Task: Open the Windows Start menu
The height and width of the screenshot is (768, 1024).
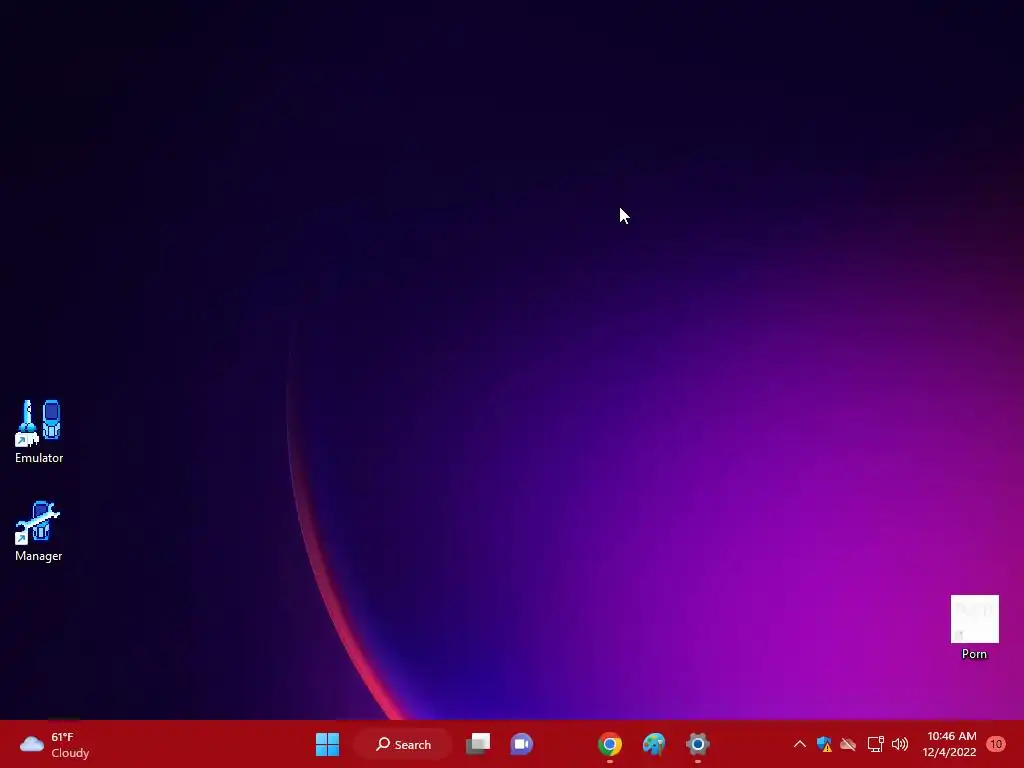Action: click(327, 744)
